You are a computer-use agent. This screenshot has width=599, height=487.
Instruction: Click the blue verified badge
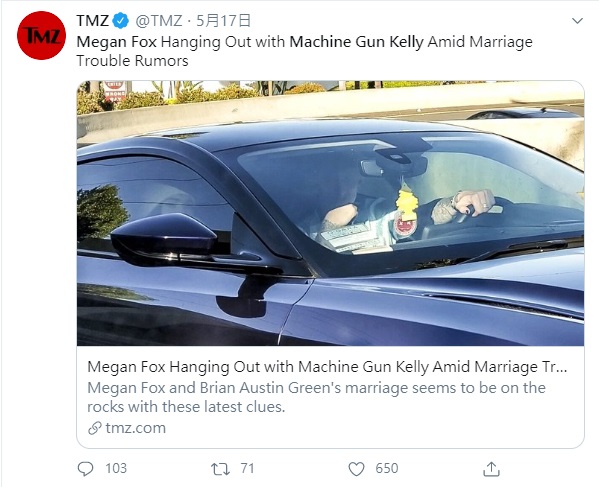tap(121, 21)
